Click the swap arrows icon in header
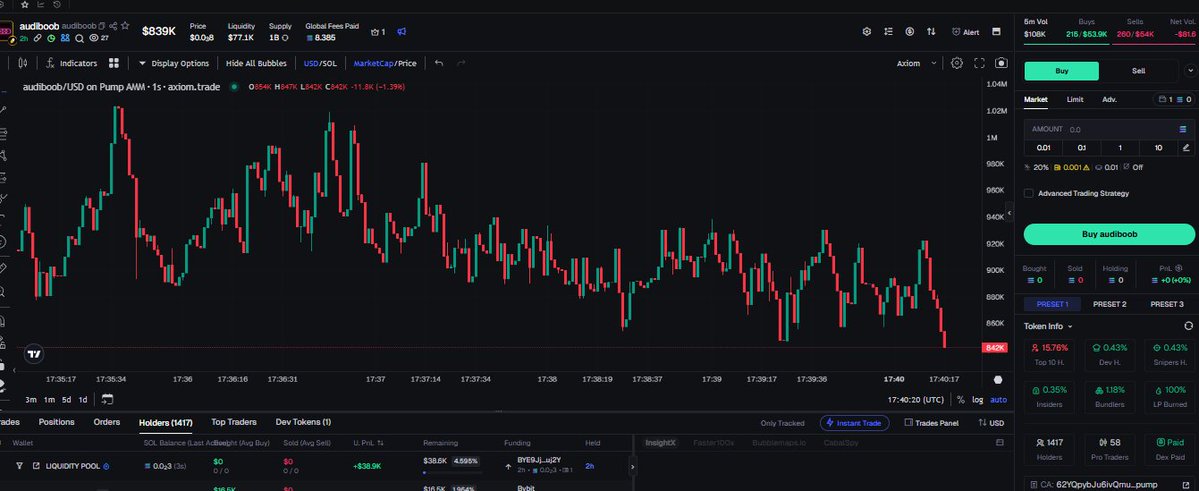The width and height of the screenshot is (1199, 491). click(x=931, y=32)
